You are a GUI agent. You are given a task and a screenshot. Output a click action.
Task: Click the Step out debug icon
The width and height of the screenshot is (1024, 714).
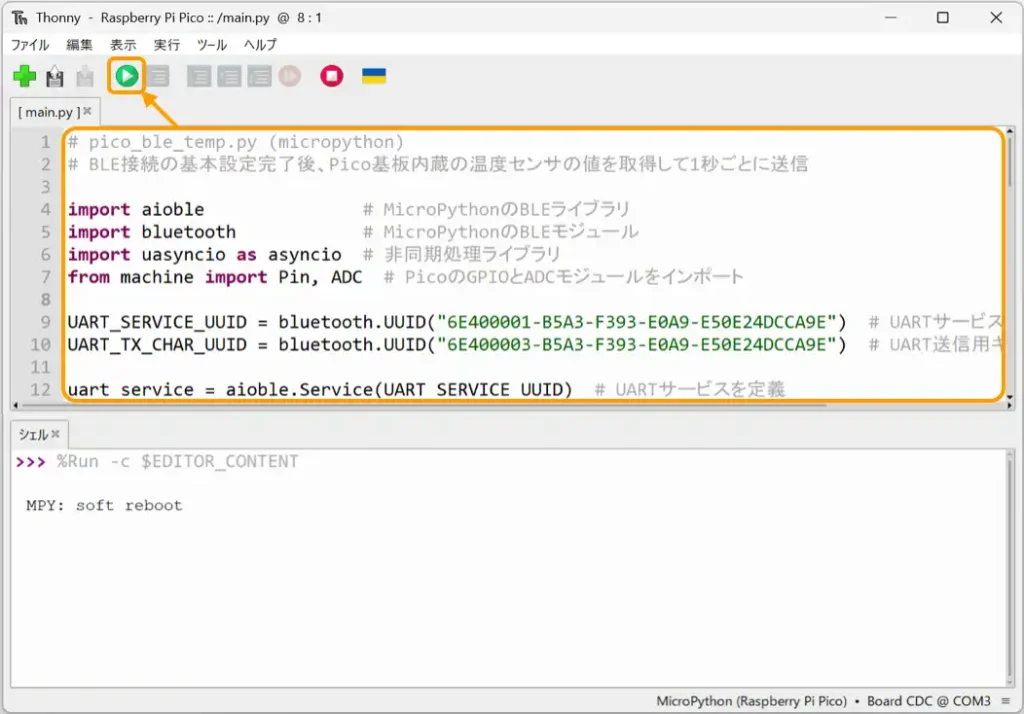(x=259, y=76)
